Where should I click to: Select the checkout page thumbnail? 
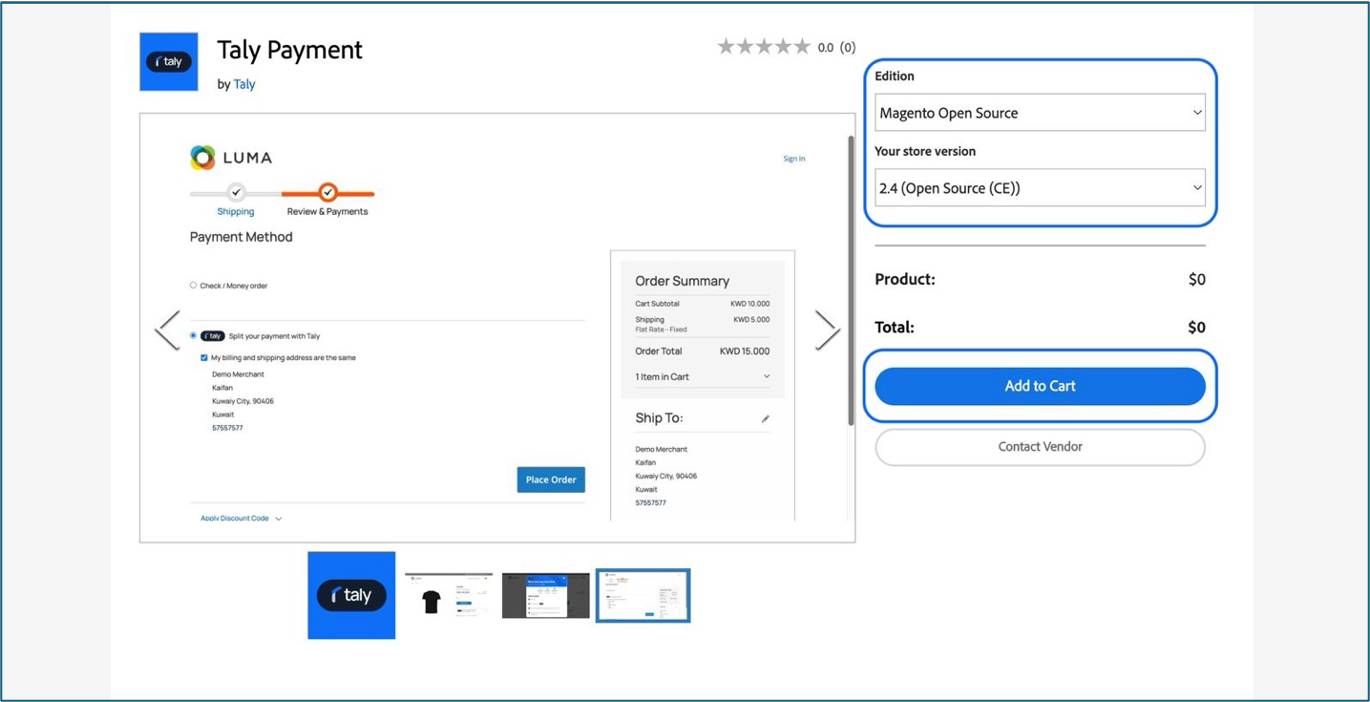tap(643, 595)
